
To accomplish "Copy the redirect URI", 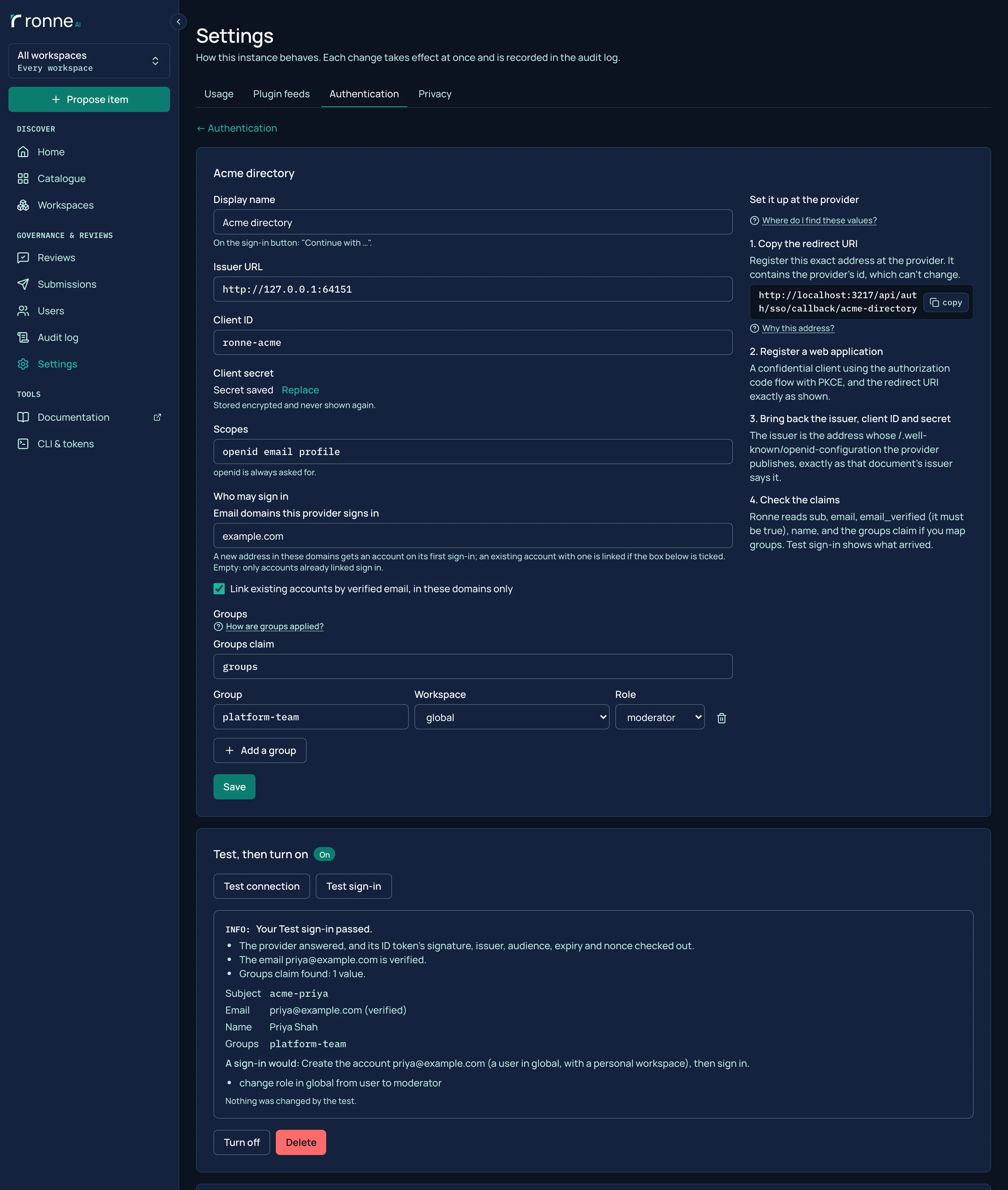I will [946, 302].
